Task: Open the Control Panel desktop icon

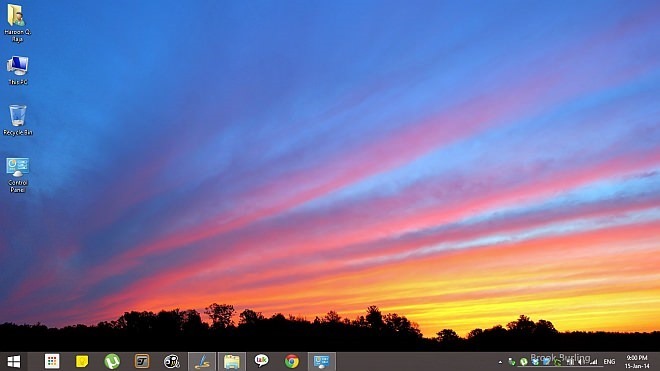Action: coord(17,175)
